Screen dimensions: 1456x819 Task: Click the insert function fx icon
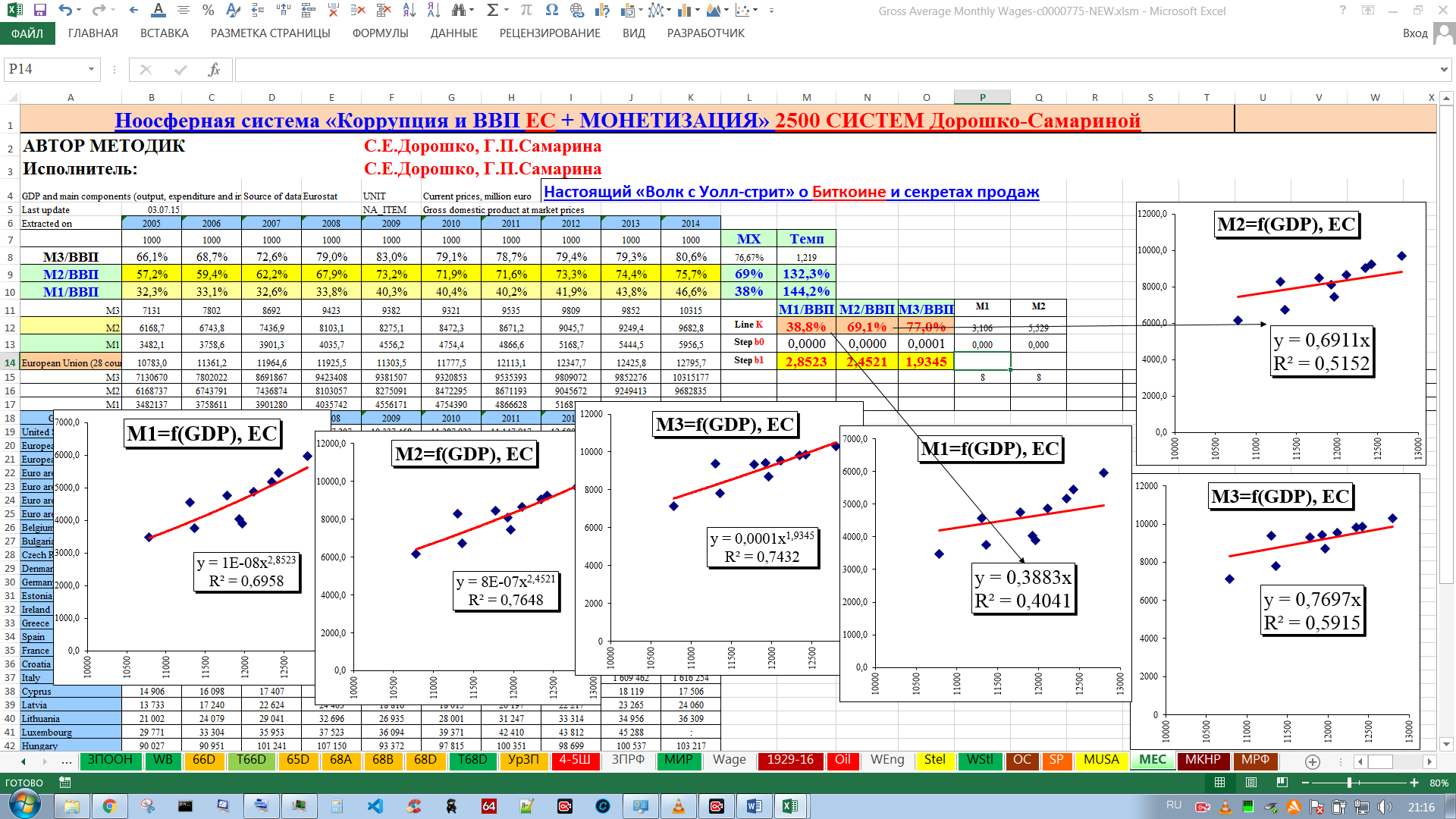214,70
